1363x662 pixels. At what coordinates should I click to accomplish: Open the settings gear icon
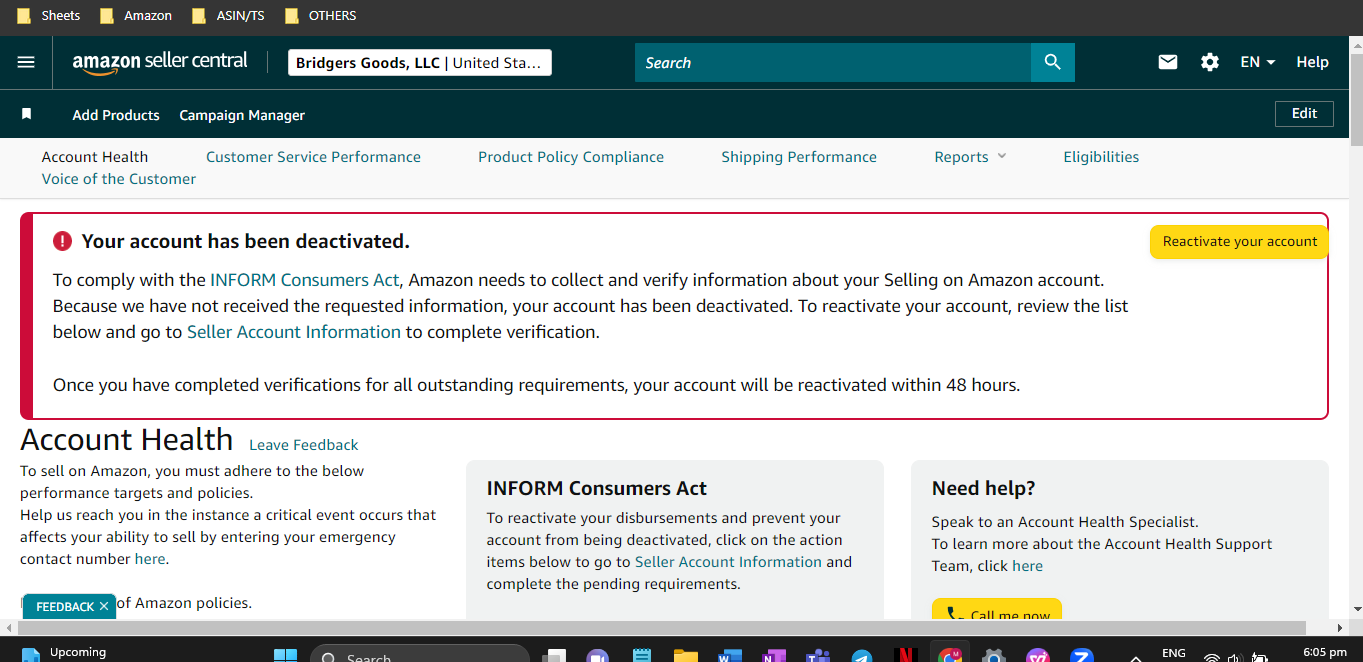[1210, 62]
